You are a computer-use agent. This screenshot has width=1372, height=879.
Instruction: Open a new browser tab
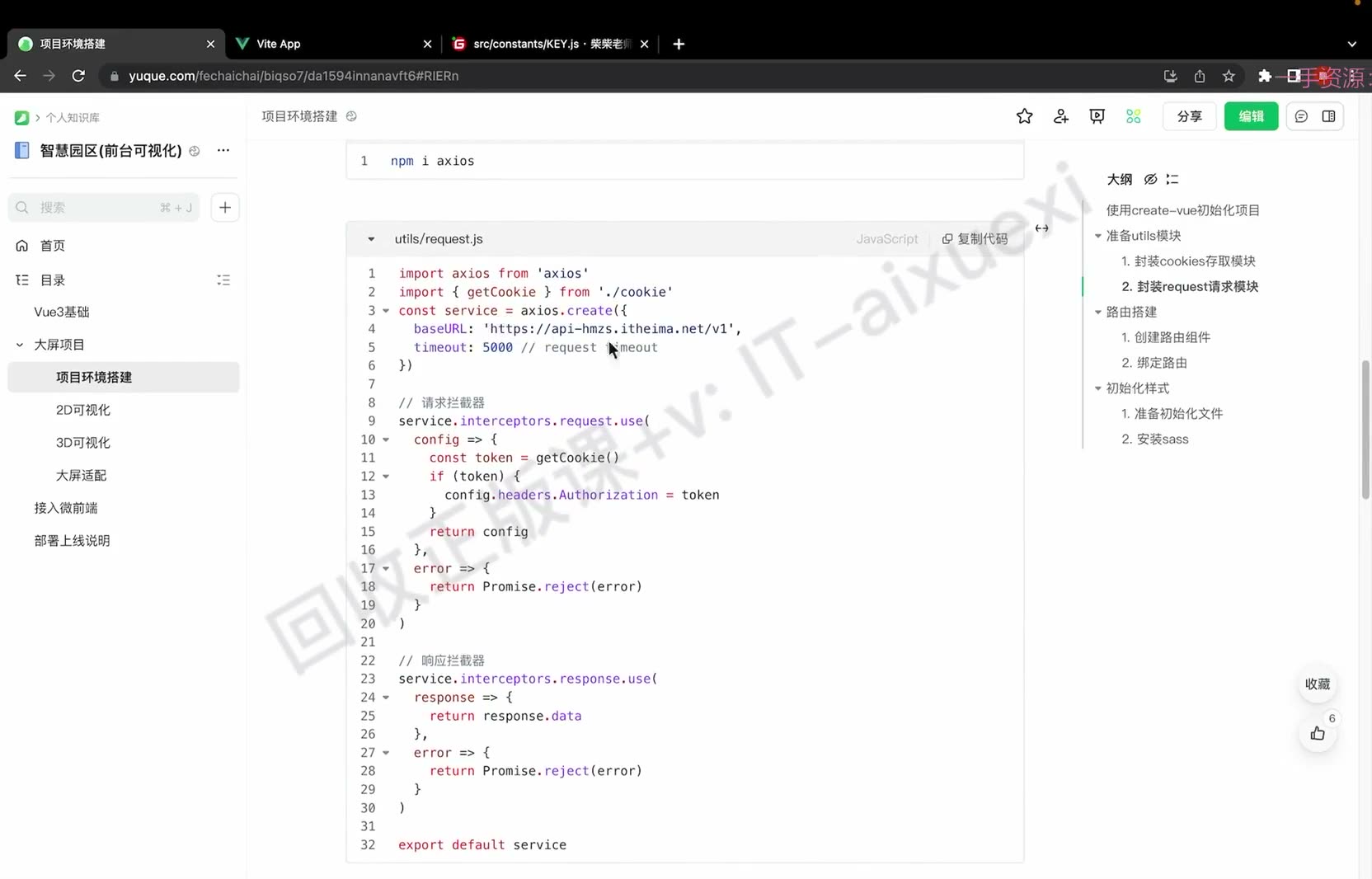click(x=679, y=44)
